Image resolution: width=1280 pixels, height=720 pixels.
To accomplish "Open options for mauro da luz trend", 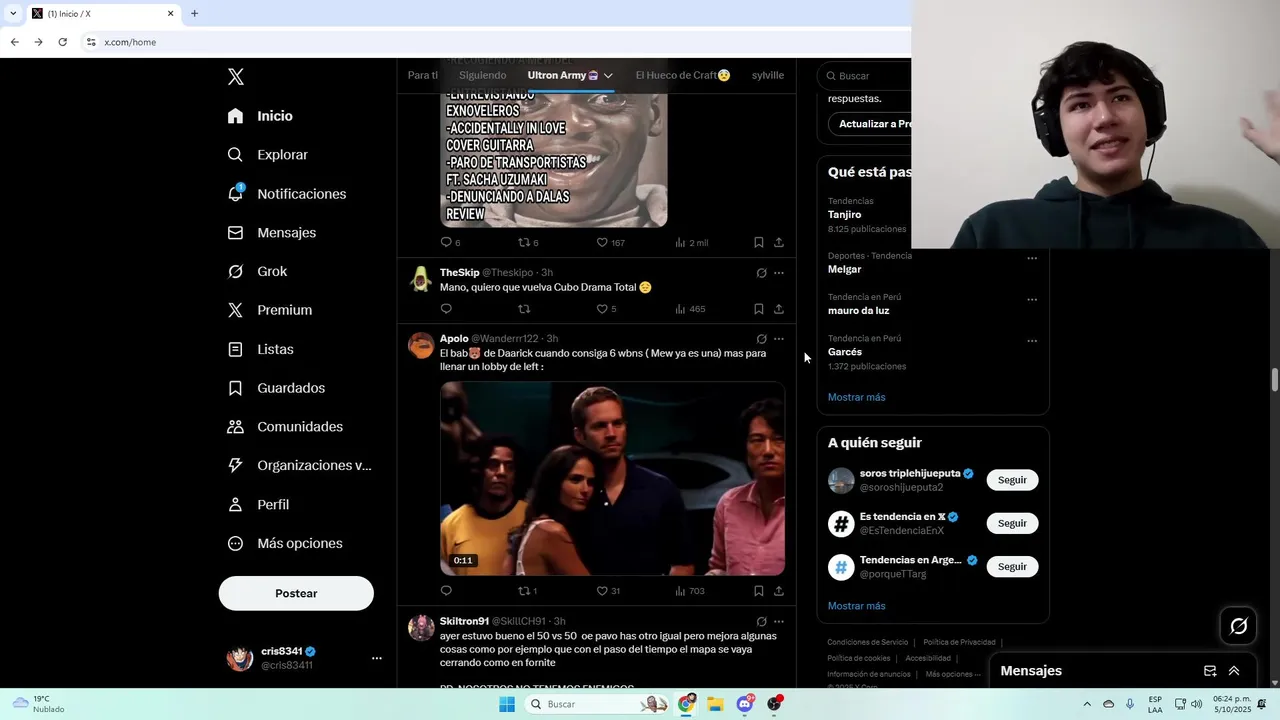I will point(1032,299).
